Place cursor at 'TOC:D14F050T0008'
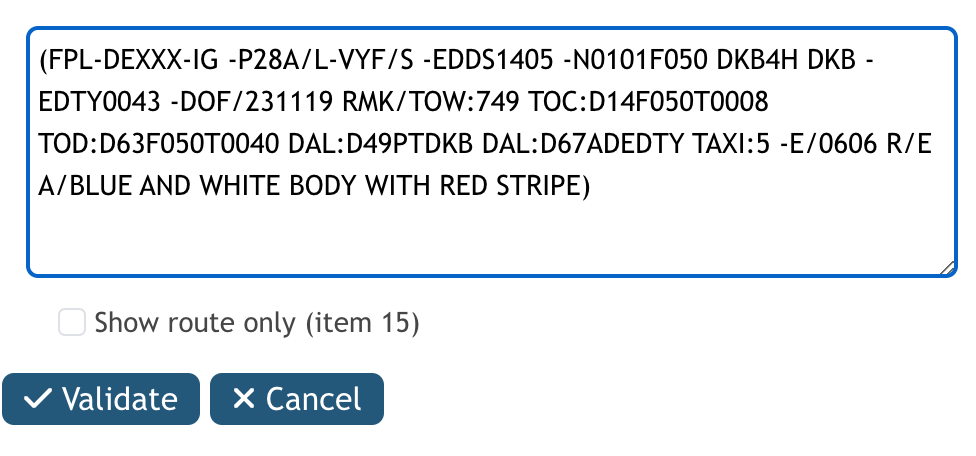This screenshot has width=976, height=456. 649,102
